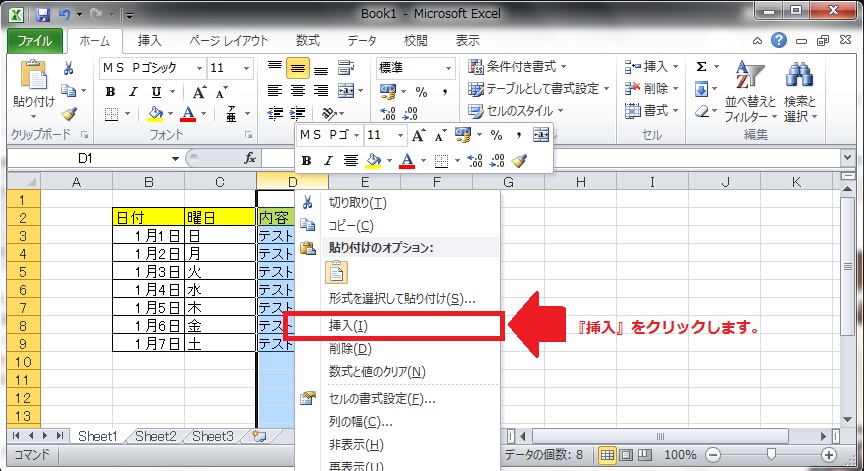Click the ribbon font color A button

pyautogui.click(x=188, y=114)
